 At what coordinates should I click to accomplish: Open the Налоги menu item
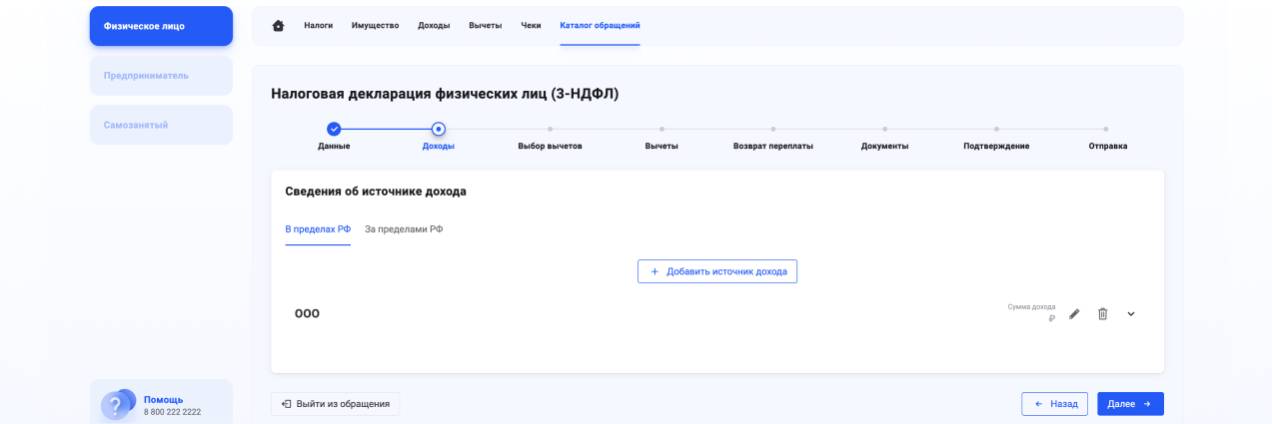pos(318,25)
